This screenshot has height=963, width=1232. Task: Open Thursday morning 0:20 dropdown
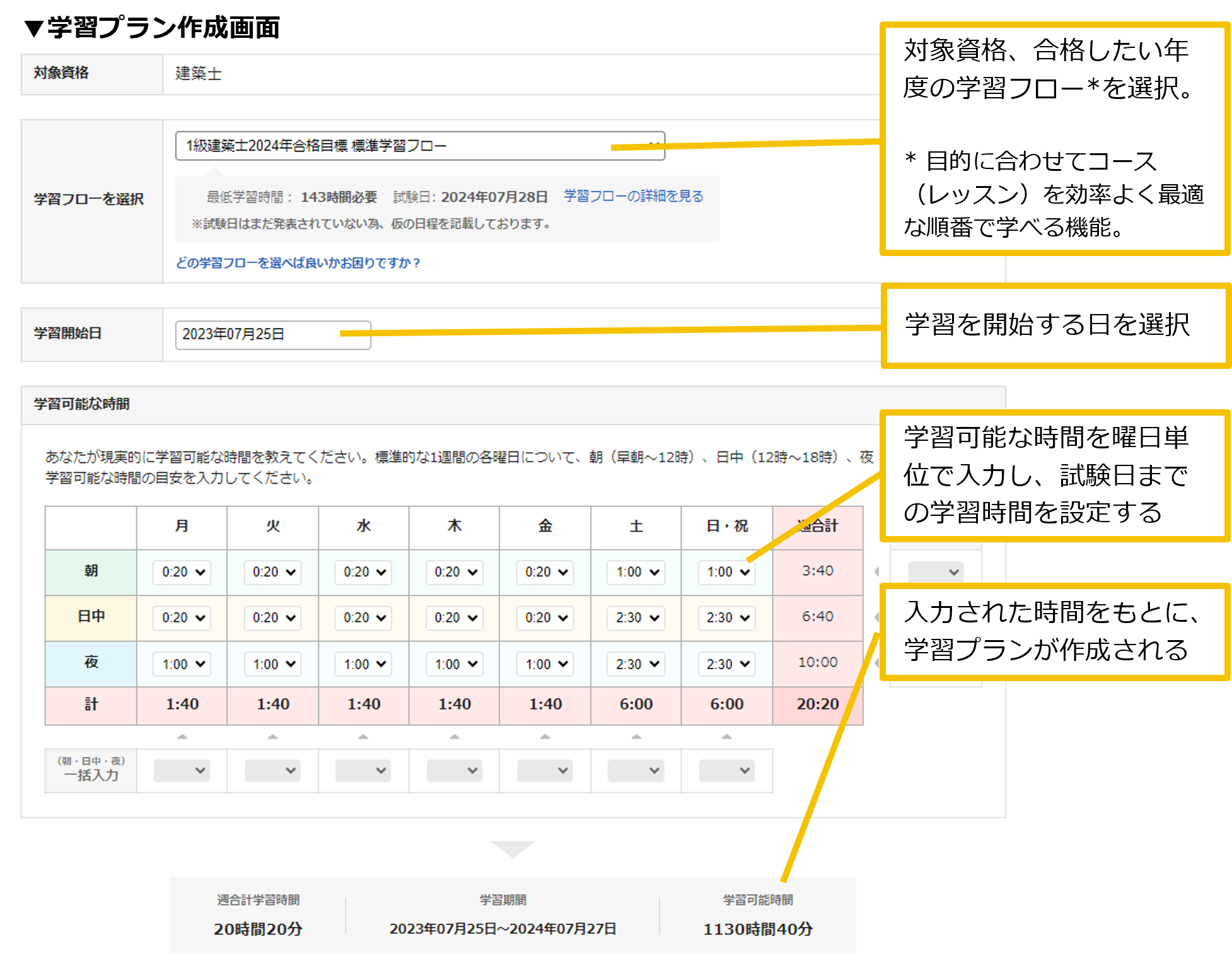pyautogui.click(x=455, y=572)
